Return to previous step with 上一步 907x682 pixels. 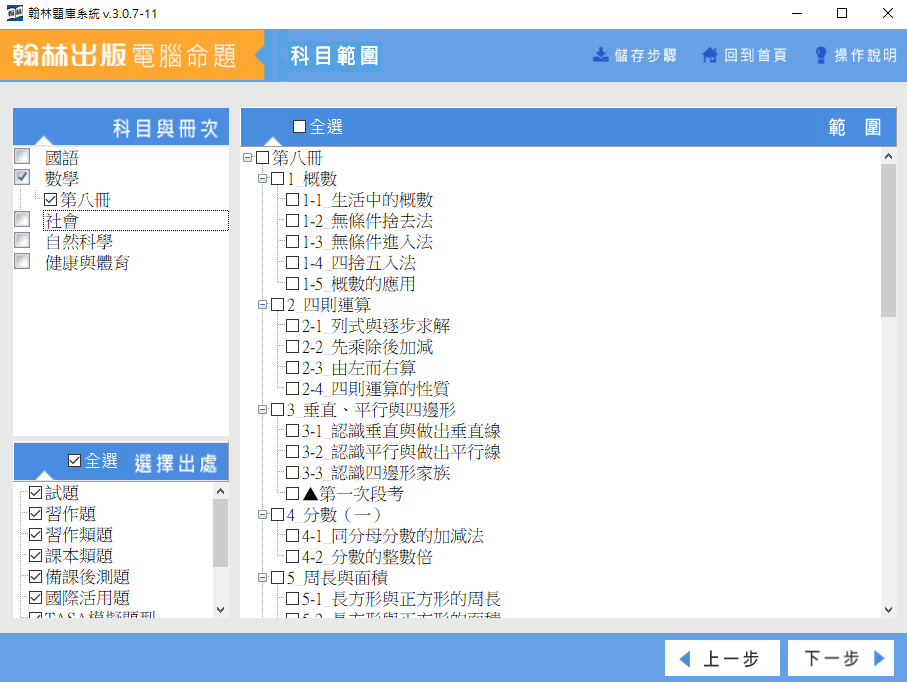718,659
